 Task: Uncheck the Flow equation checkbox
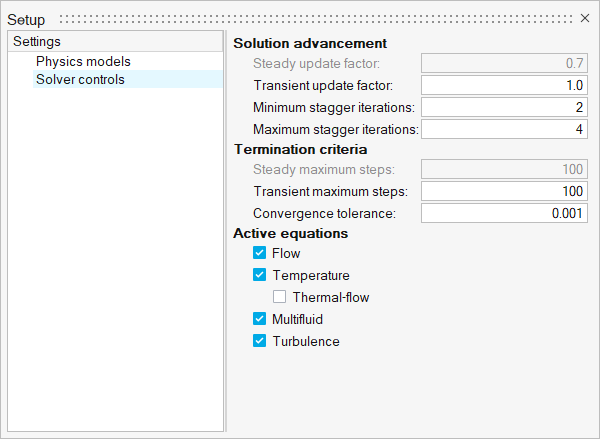point(260,254)
